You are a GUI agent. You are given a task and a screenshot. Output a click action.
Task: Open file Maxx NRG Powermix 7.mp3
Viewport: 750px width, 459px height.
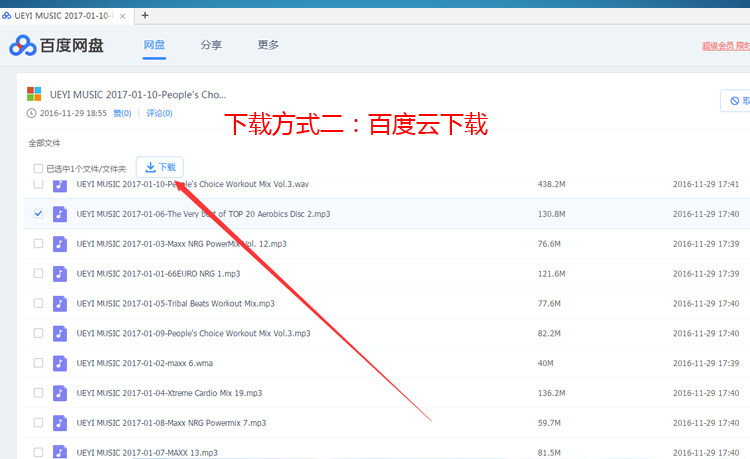171,423
